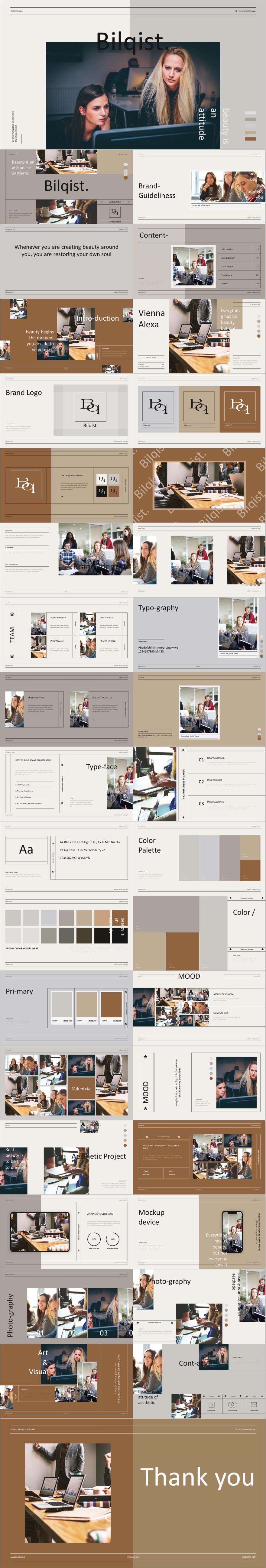
Task: Click the 'Color /' heading
Action: 244,912
